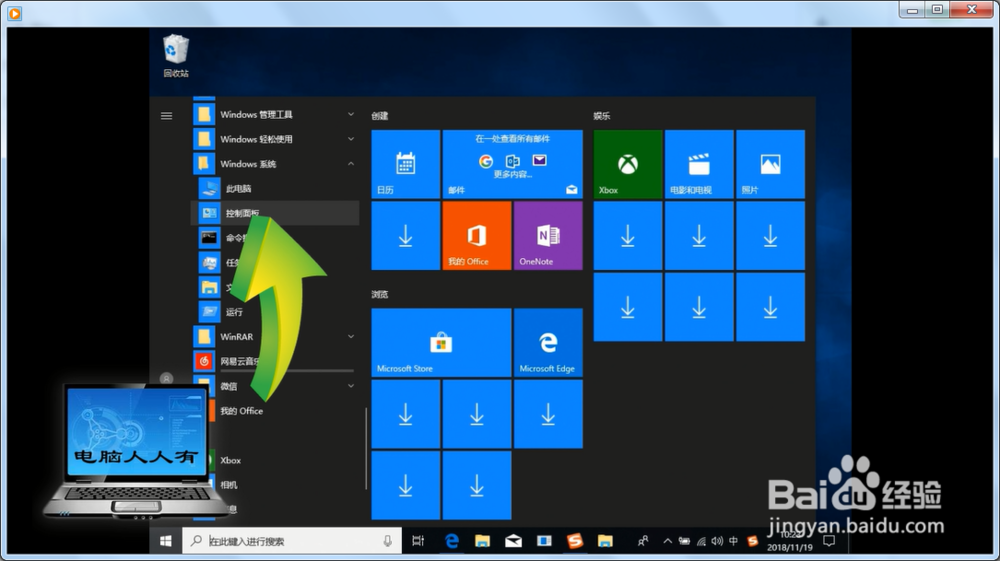This screenshot has height=561, width=1000.
Task: Select 我的 Office in the app list
Action: pos(242,411)
